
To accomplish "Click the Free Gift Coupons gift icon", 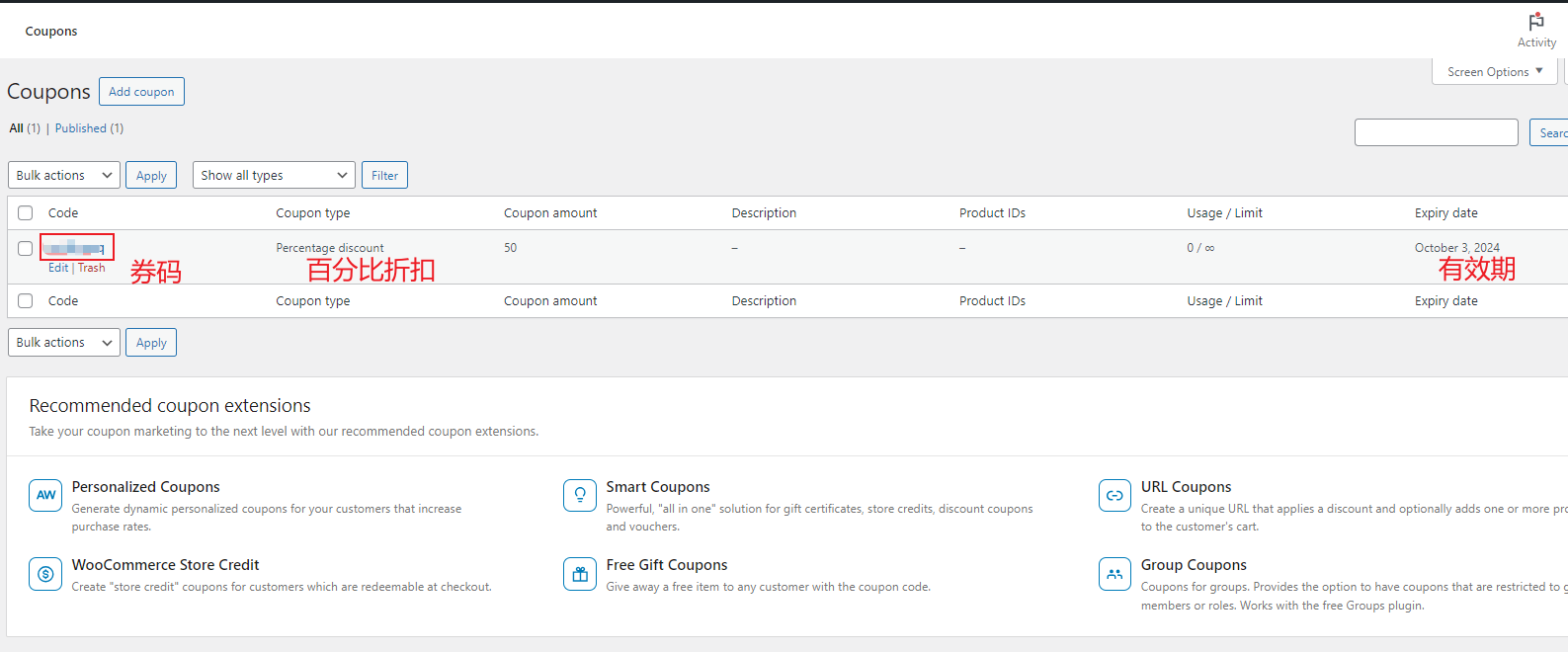I will tap(580, 573).
